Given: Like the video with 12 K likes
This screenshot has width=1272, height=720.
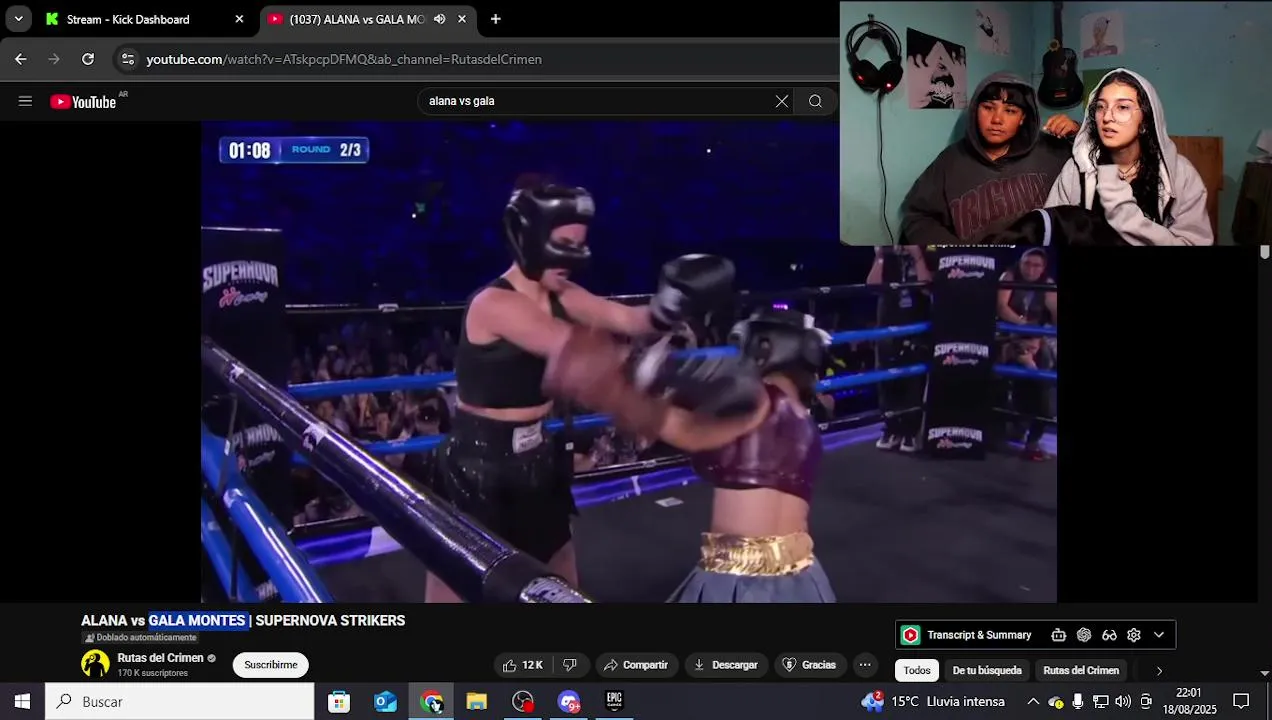Looking at the screenshot, I should [522, 665].
